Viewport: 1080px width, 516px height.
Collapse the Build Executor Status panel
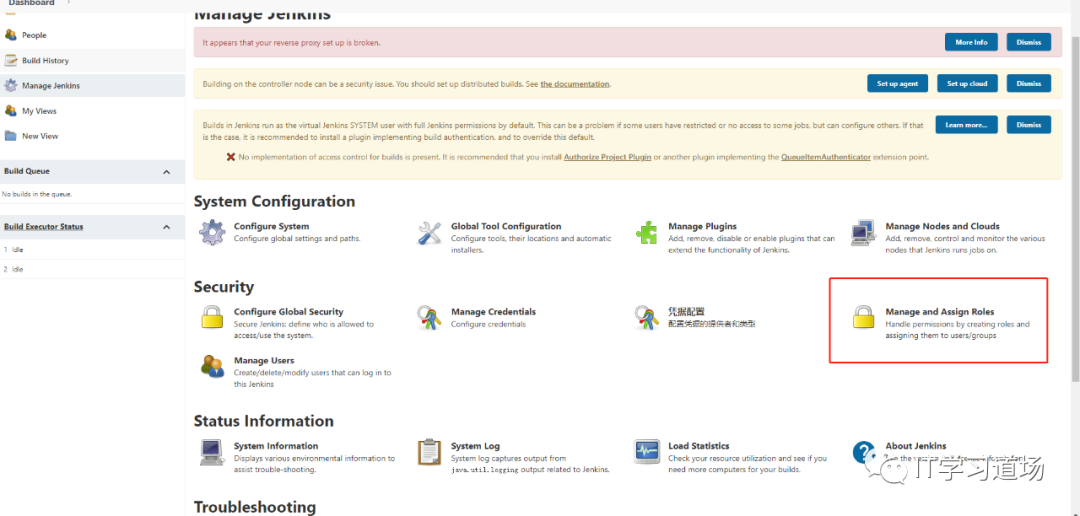[166, 227]
